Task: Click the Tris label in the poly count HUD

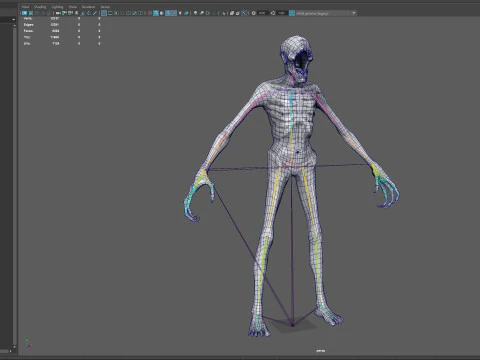Action: coord(27,37)
